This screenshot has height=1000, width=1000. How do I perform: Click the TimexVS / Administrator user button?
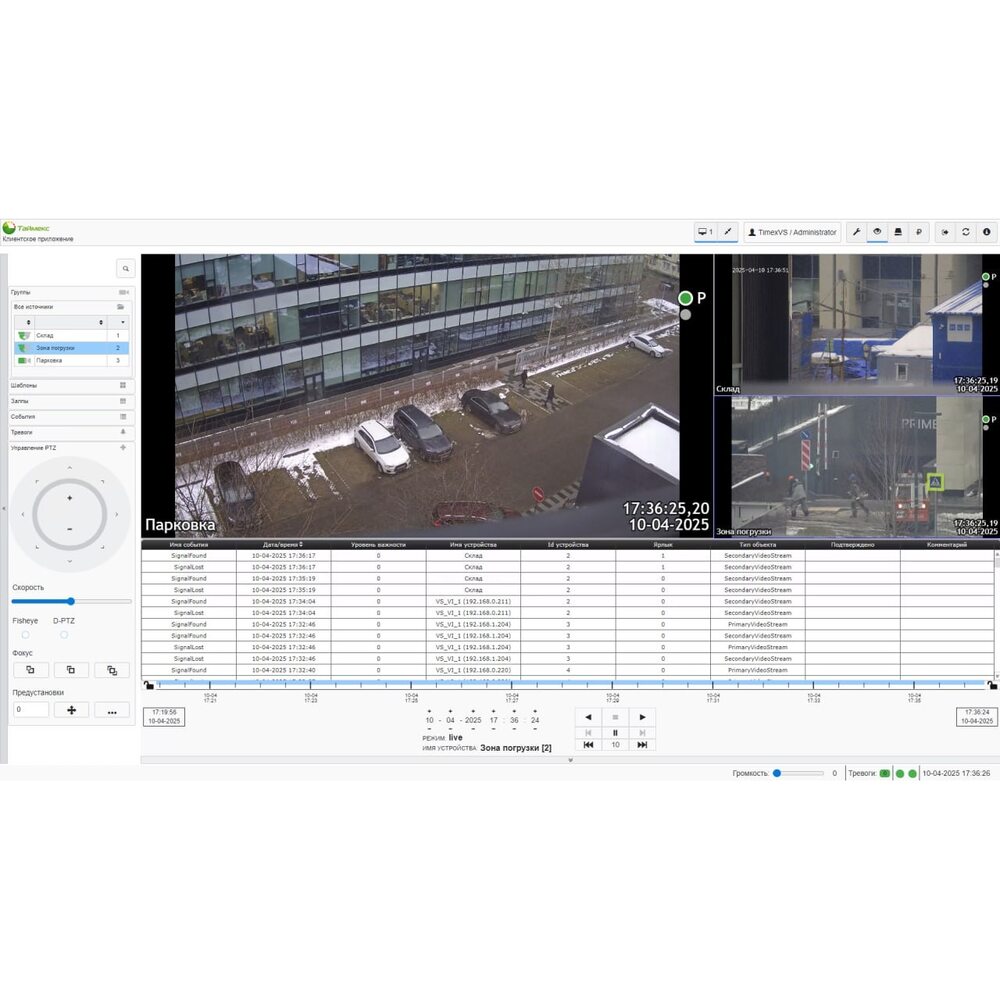coord(792,232)
